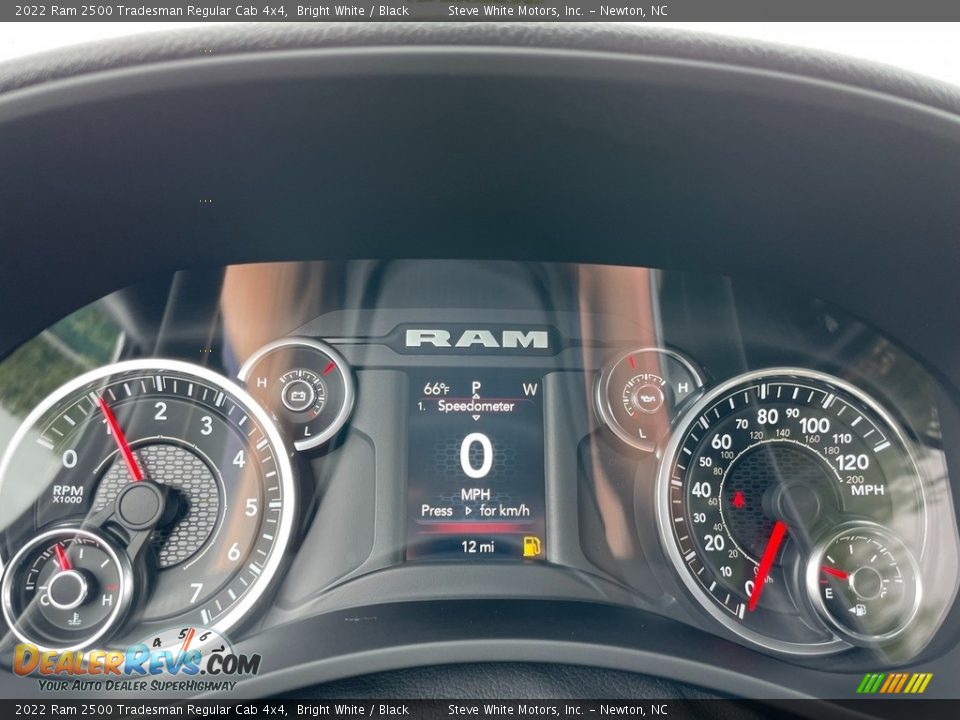Click the RAM logo badge
The image size is (960, 720).
(476, 339)
